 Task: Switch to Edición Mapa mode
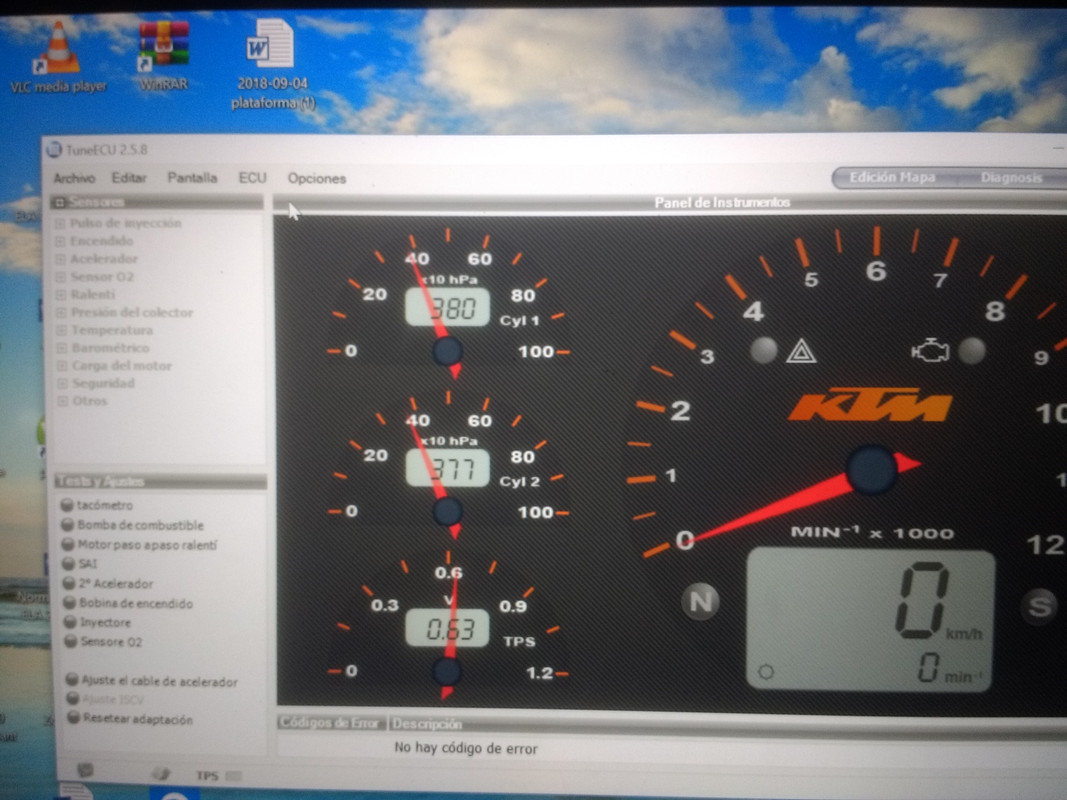coord(892,178)
